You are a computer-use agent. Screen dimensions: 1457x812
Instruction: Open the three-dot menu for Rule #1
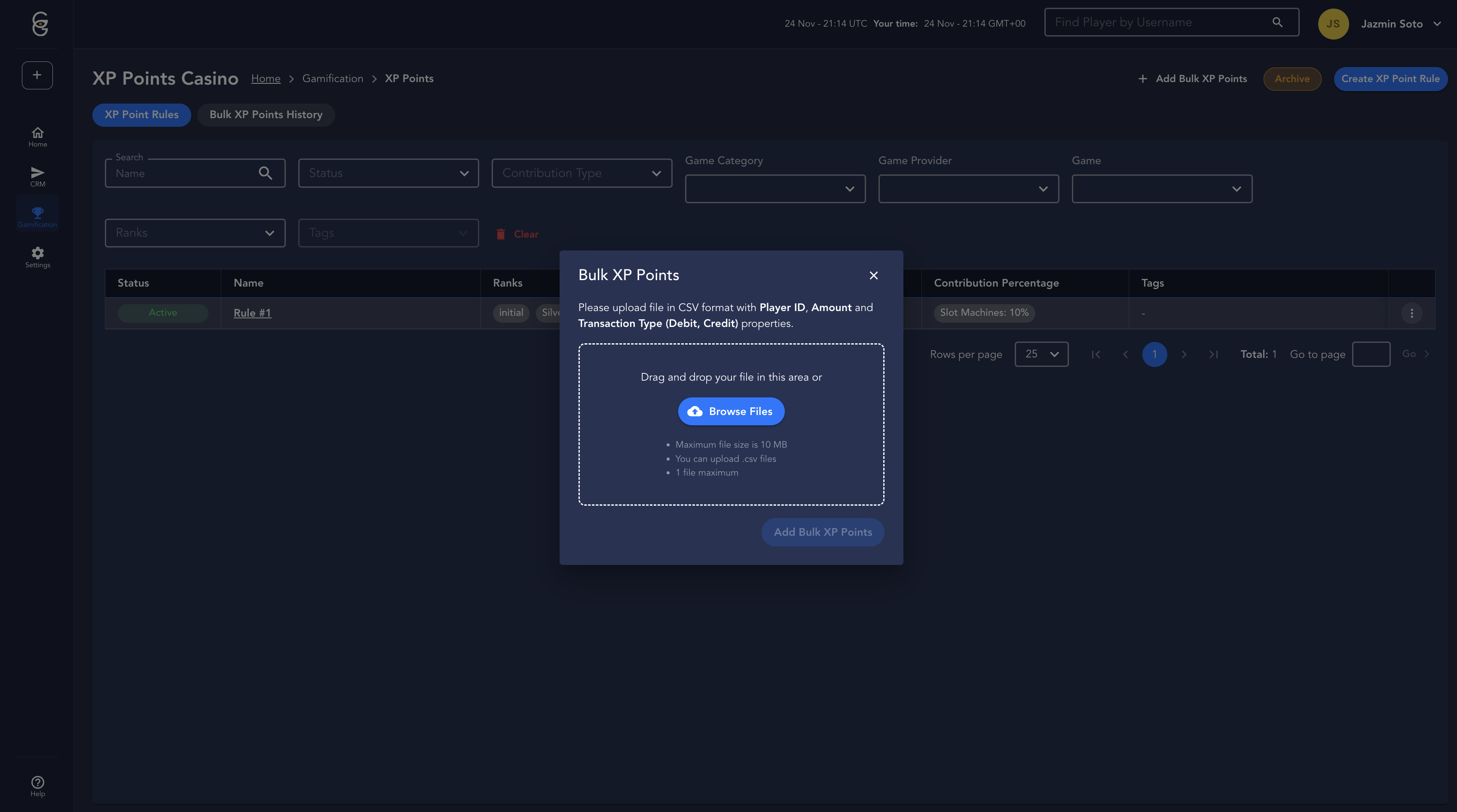pyautogui.click(x=1411, y=313)
